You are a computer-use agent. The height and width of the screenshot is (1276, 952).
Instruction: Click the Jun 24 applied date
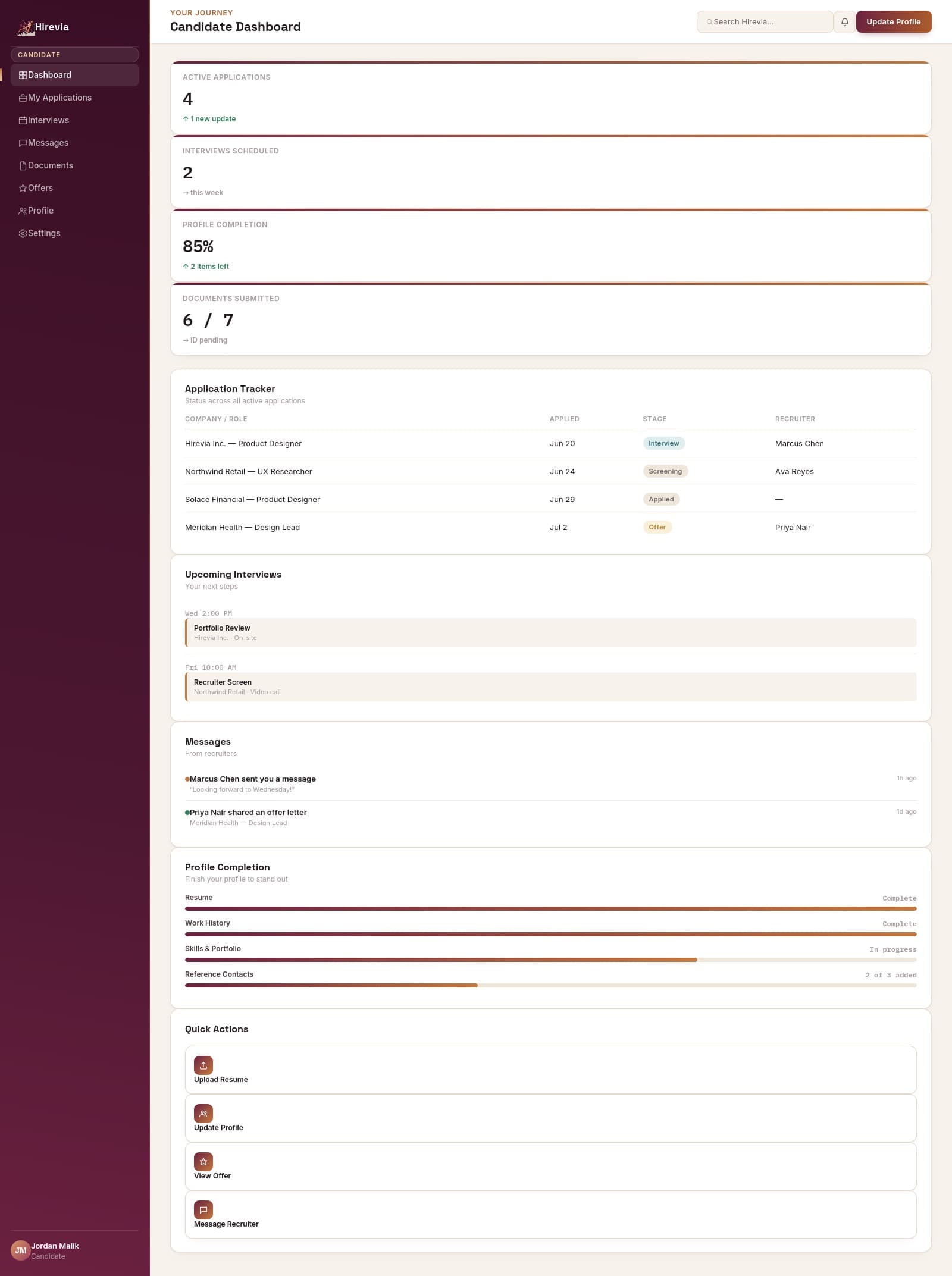point(562,472)
